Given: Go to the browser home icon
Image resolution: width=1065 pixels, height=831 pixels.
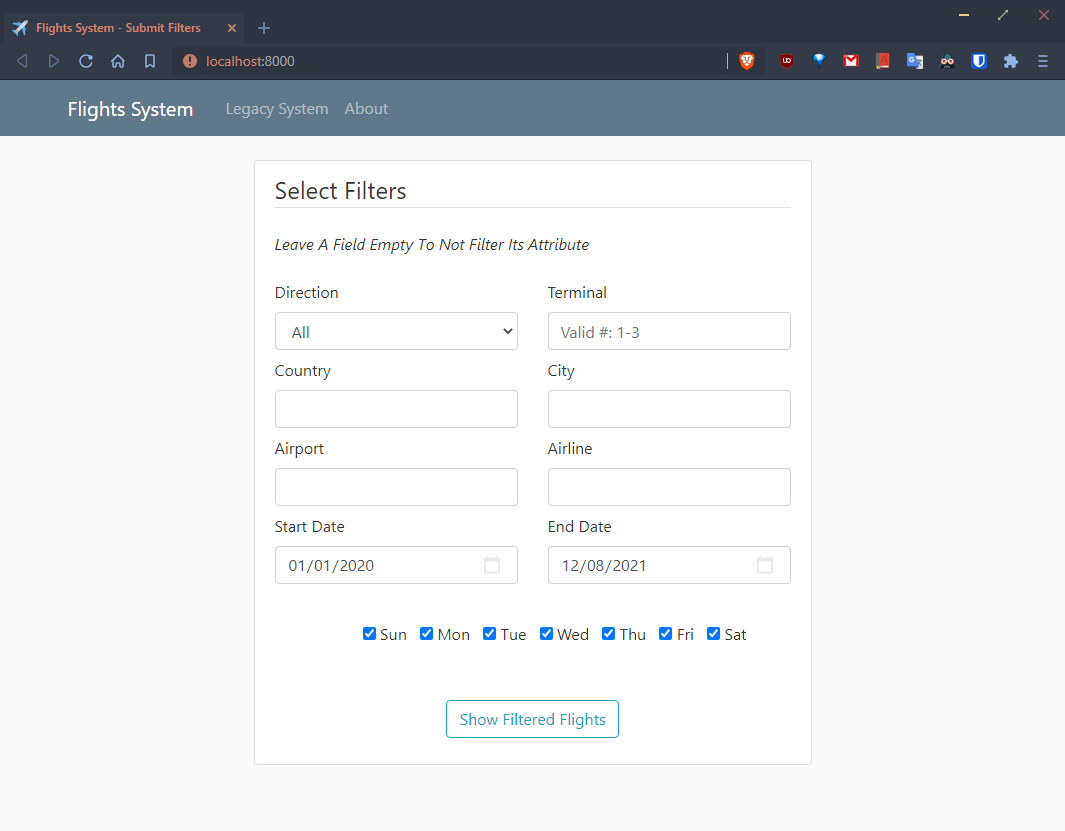Looking at the screenshot, I should click(x=118, y=61).
